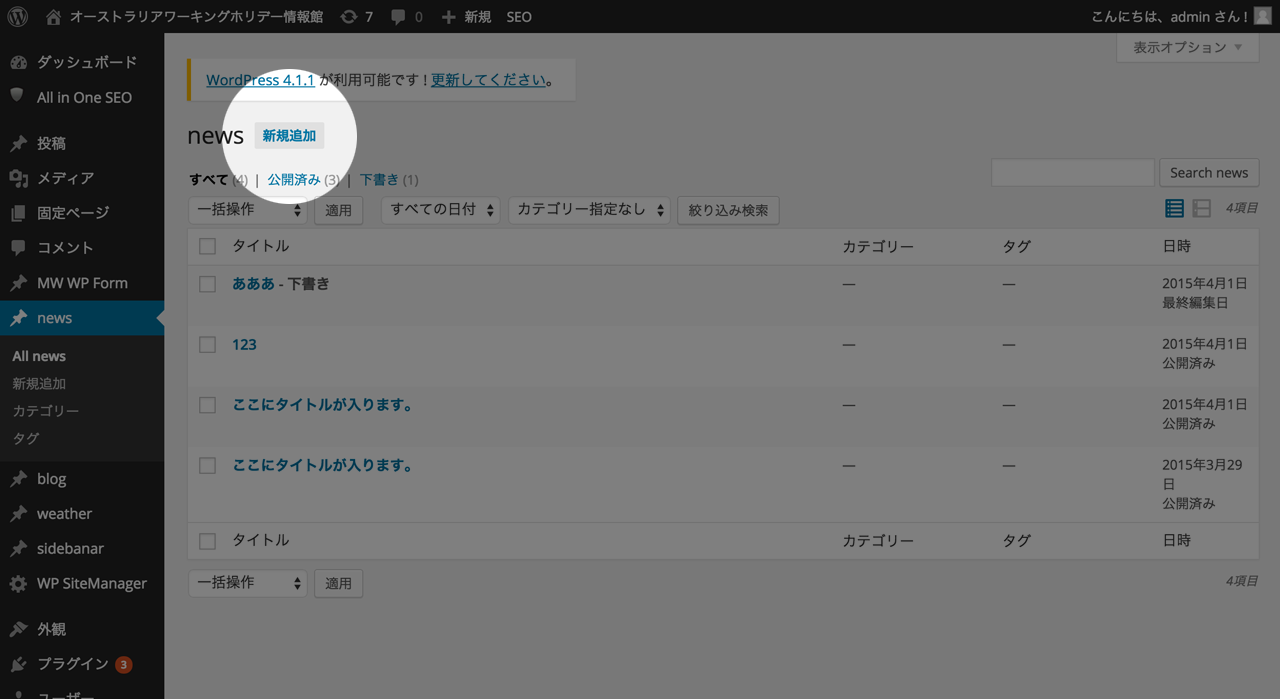Click the WordPress 4.1.1 link
1280x699 pixels.
coord(260,80)
